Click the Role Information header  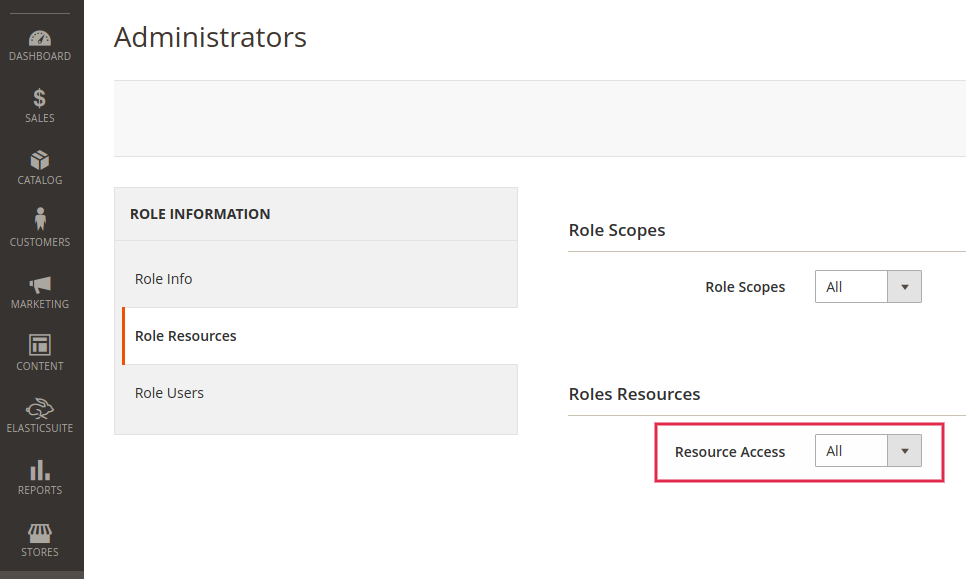(x=200, y=213)
